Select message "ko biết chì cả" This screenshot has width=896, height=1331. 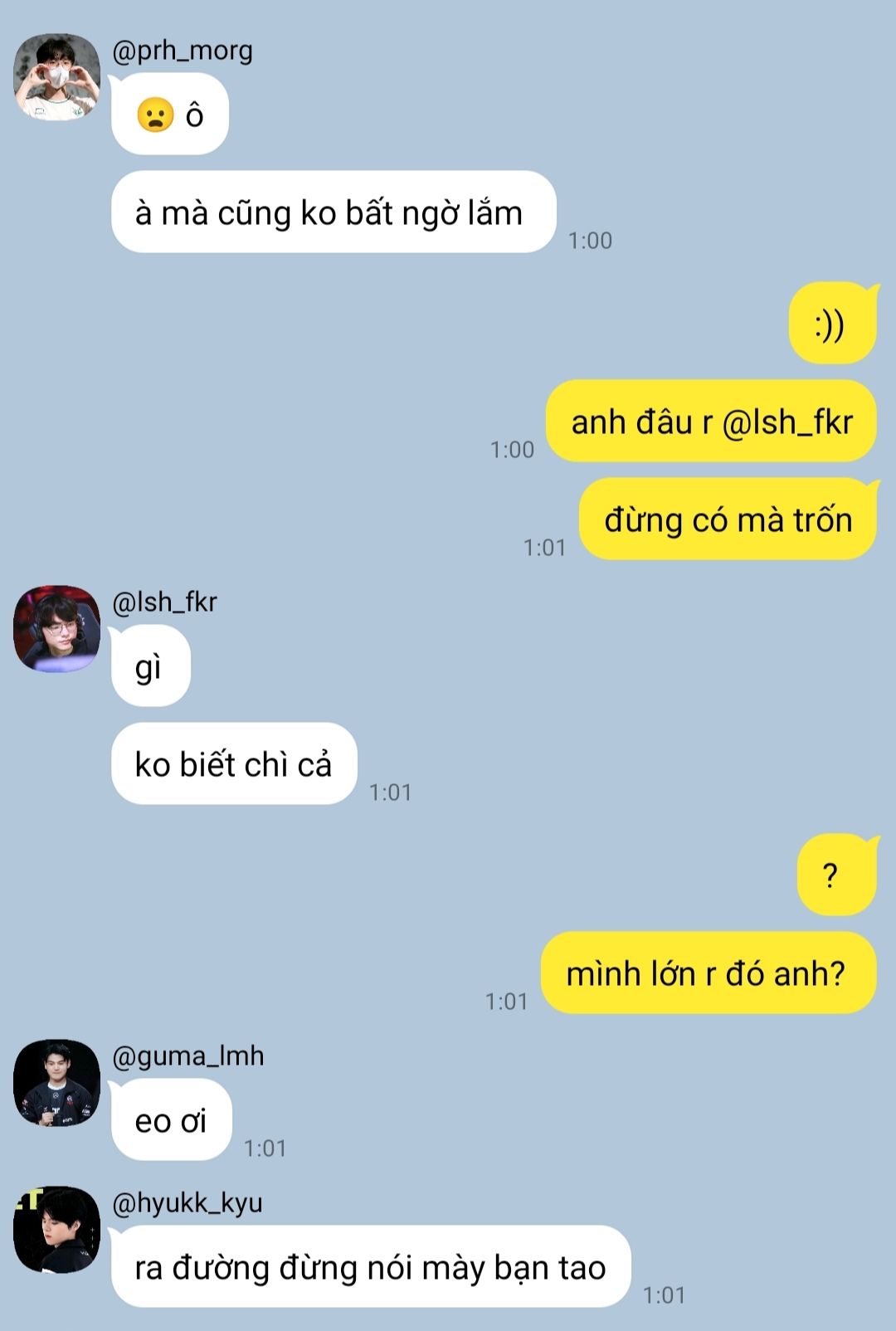[x=234, y=763]
